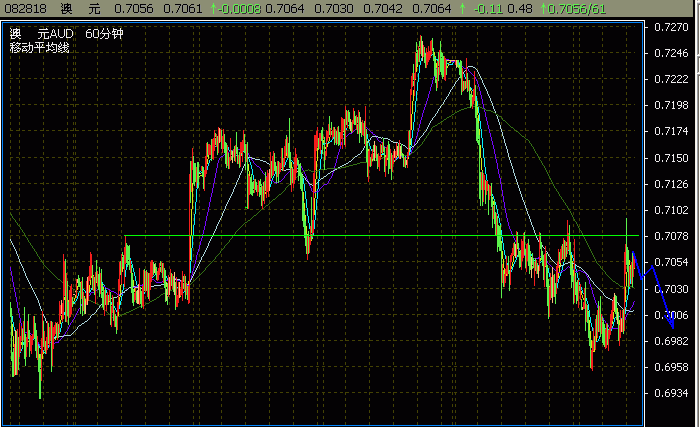Click the date code 082818 in quote bar

click(x=25, y=8)
